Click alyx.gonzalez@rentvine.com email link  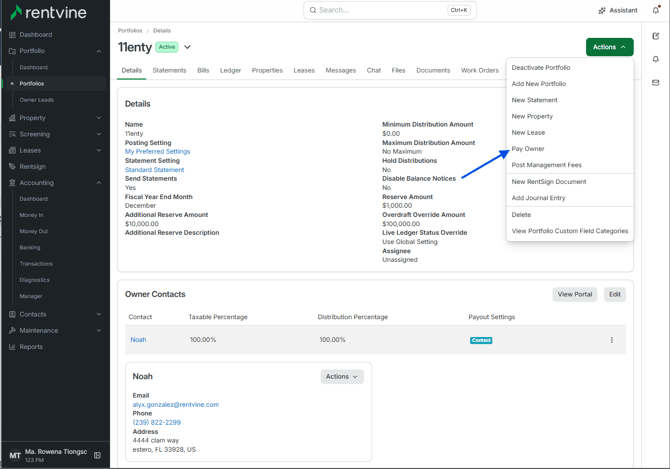[176, 405]
